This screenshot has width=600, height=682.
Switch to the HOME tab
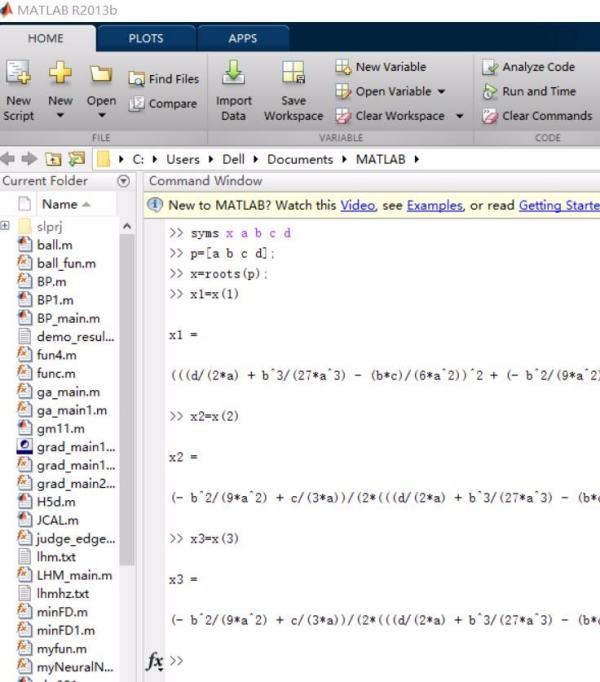click(46, 38)
